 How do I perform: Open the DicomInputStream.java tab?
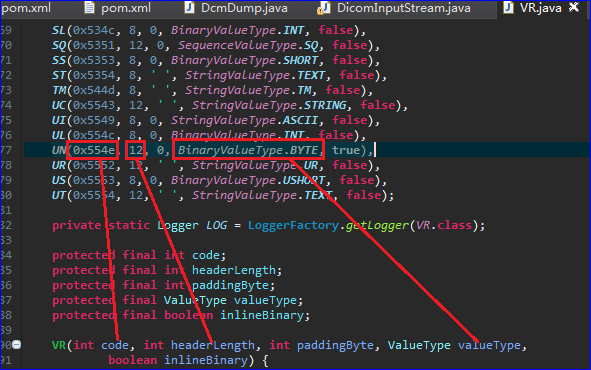click(x=403, y=8)
